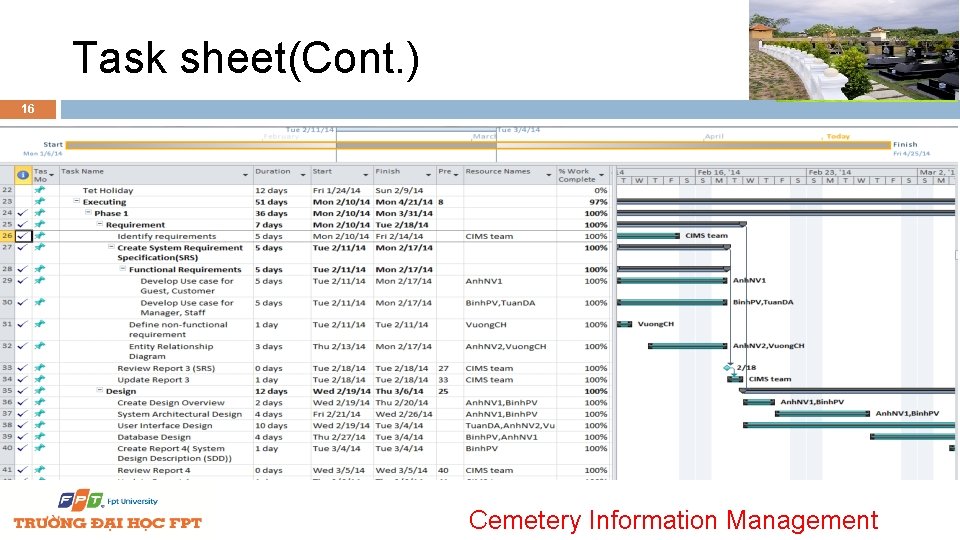
Task: Select row header 35
Action: click(x=7, y=391)
